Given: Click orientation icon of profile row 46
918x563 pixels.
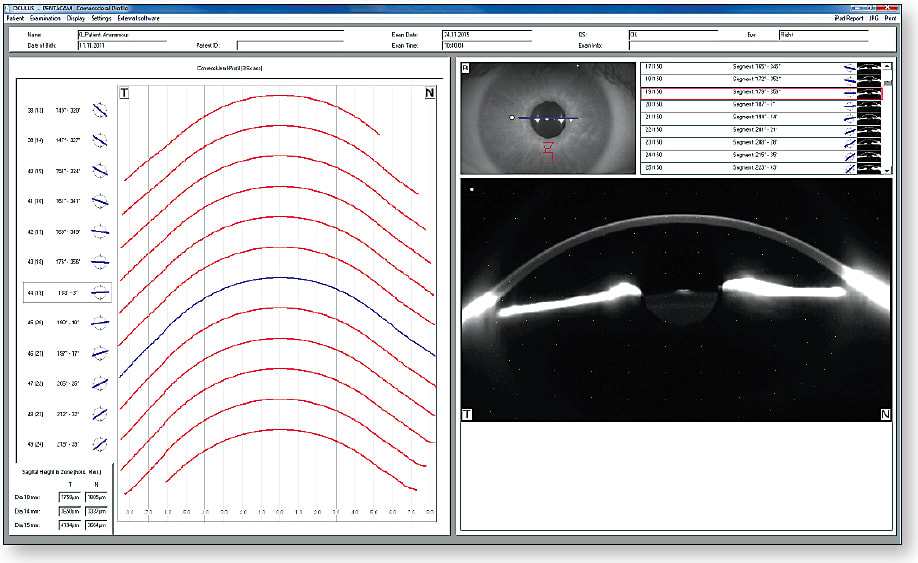Looking at the screenshot, I should pyautogui.click(x=100, y=353).
